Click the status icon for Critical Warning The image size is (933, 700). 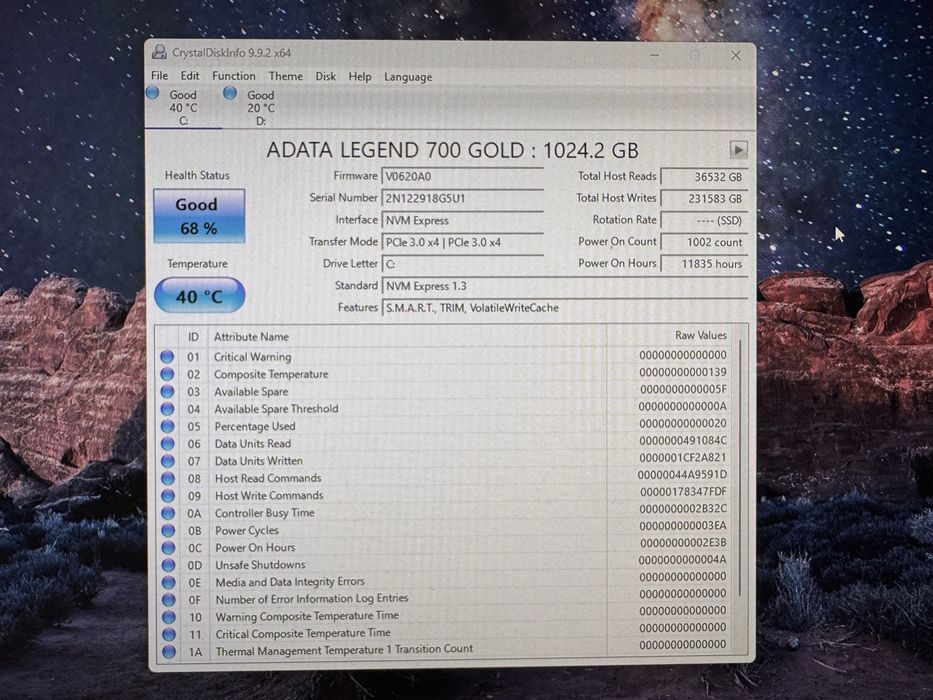[167, 357]
